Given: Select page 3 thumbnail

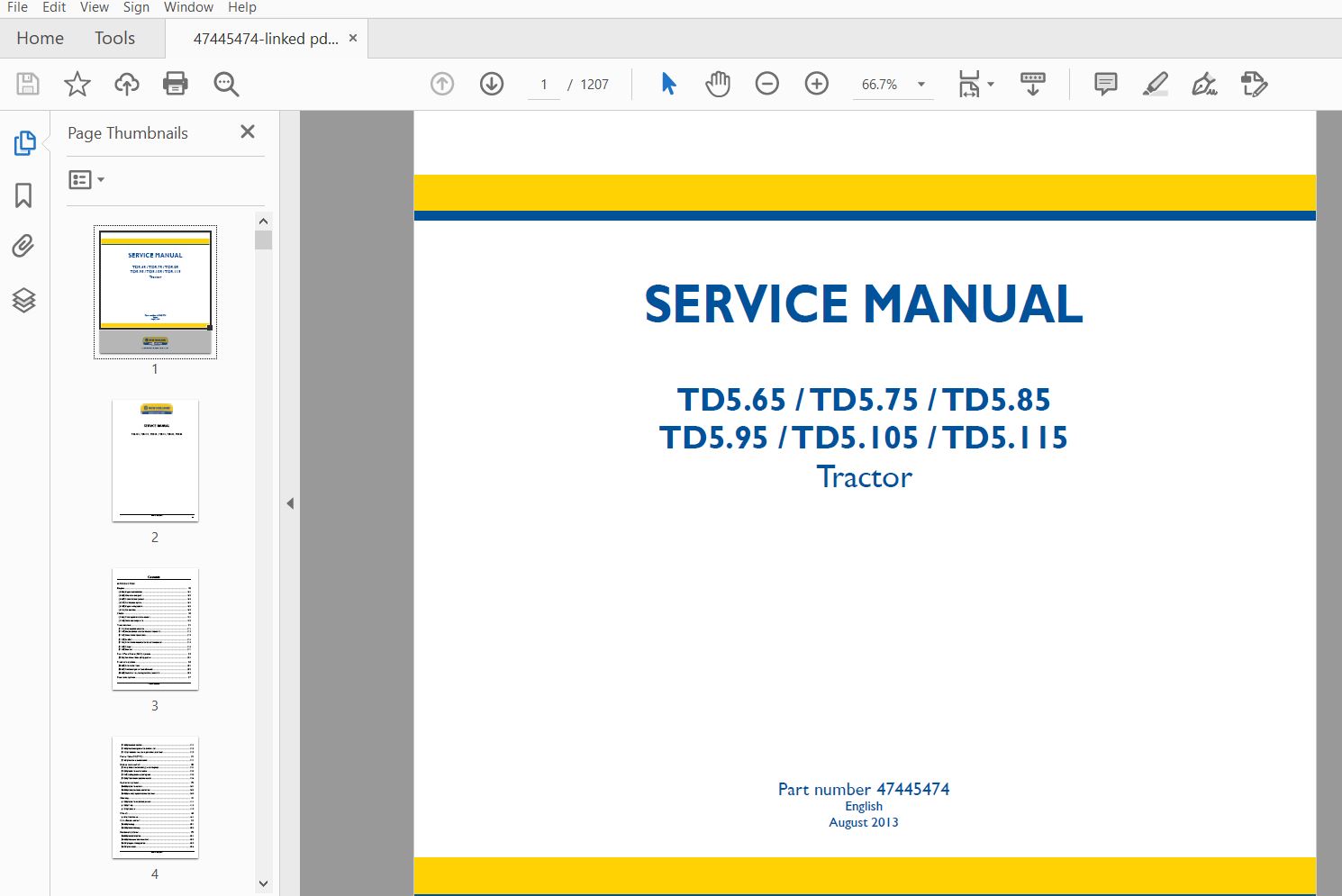Looking at the screenshot, I should click(155, 629).
